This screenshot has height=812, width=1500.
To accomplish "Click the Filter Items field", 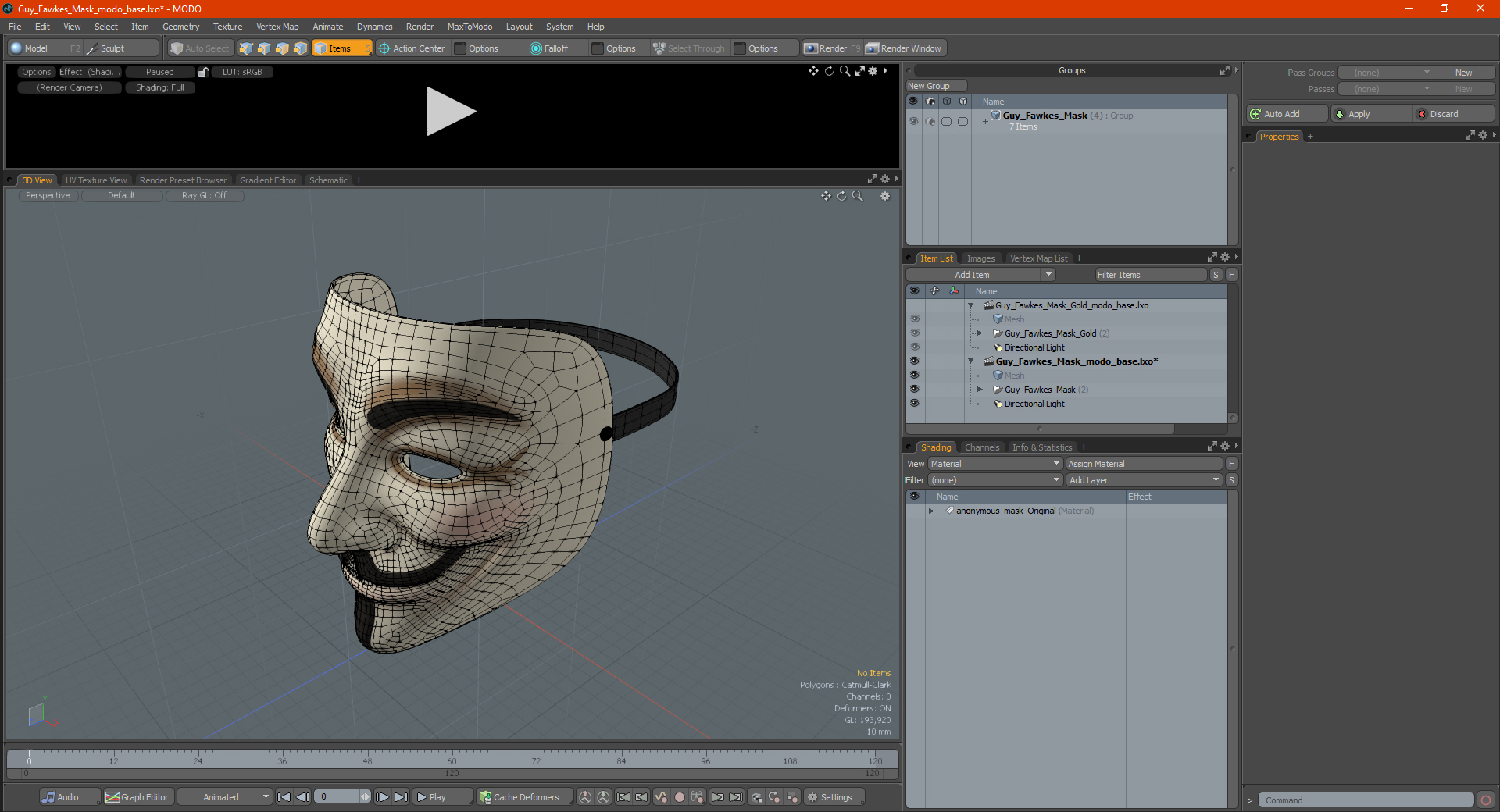I will [1151, 275].
